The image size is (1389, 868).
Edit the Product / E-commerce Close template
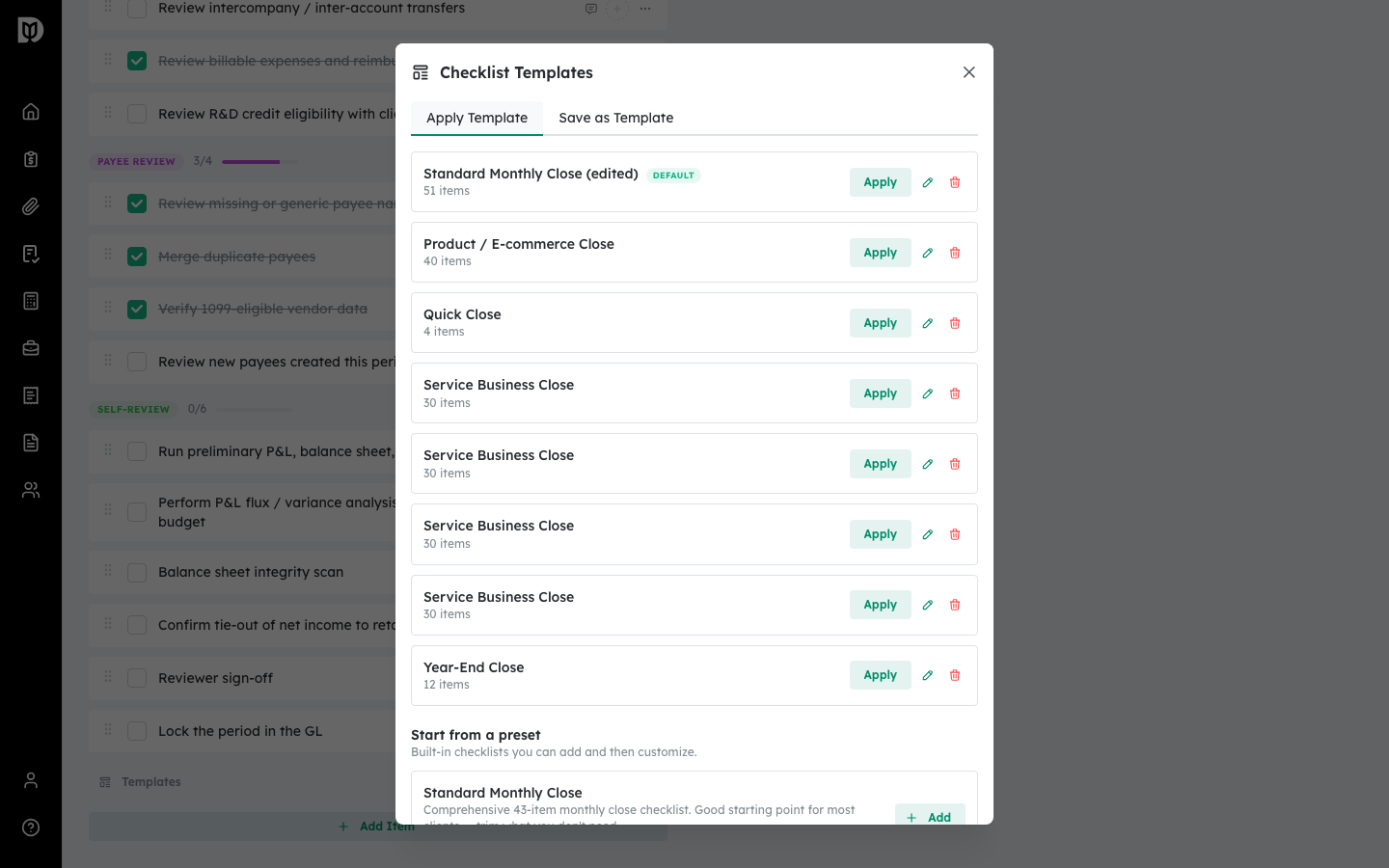[x=928, y=253]
